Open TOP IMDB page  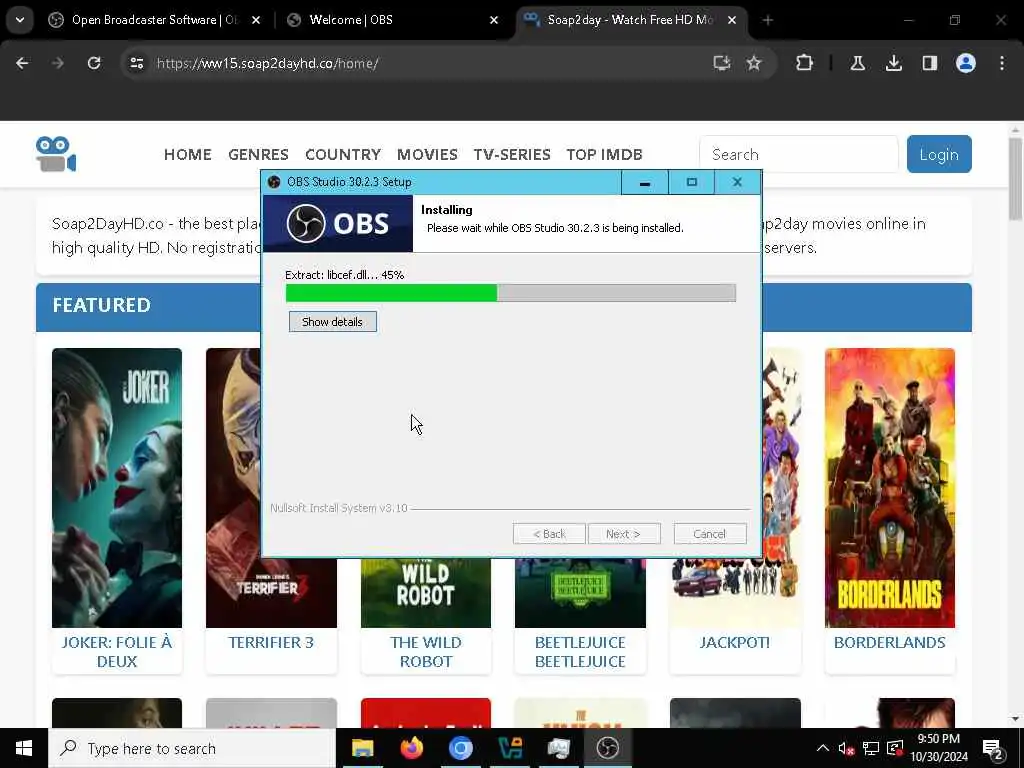coord(604,155)
